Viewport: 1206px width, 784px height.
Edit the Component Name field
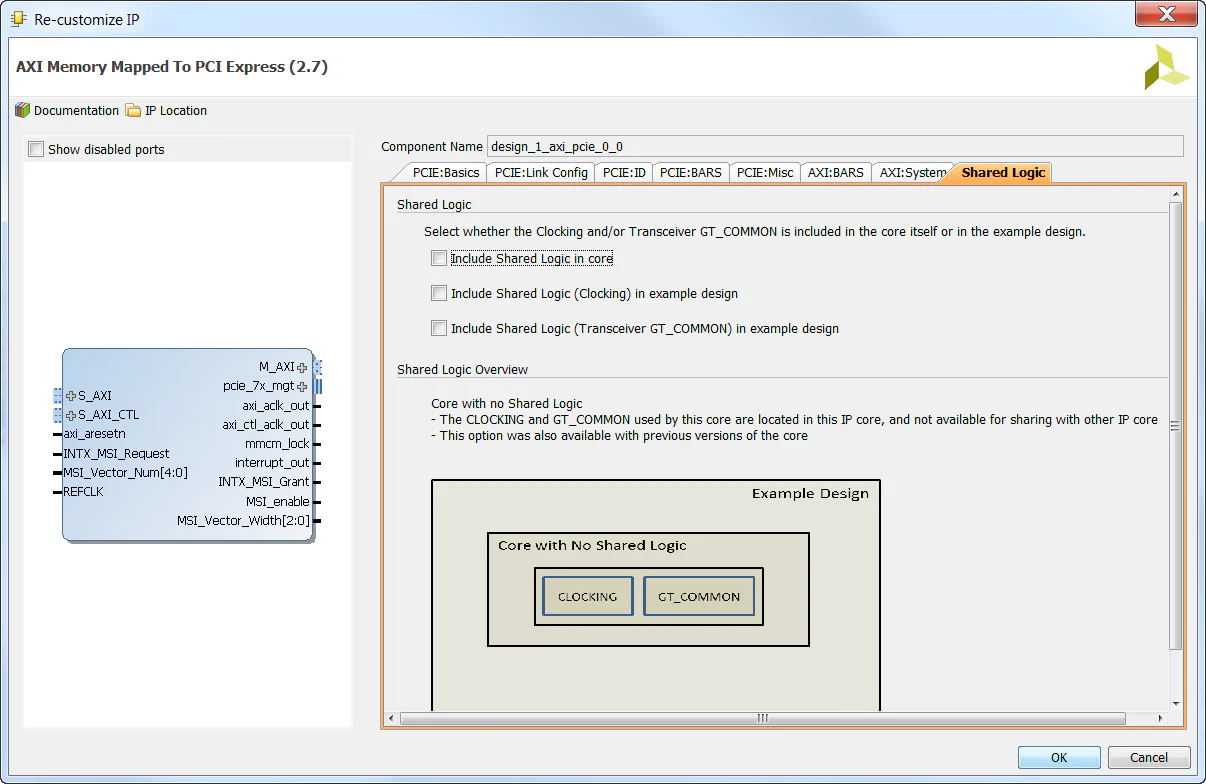[x=700, y=146]
